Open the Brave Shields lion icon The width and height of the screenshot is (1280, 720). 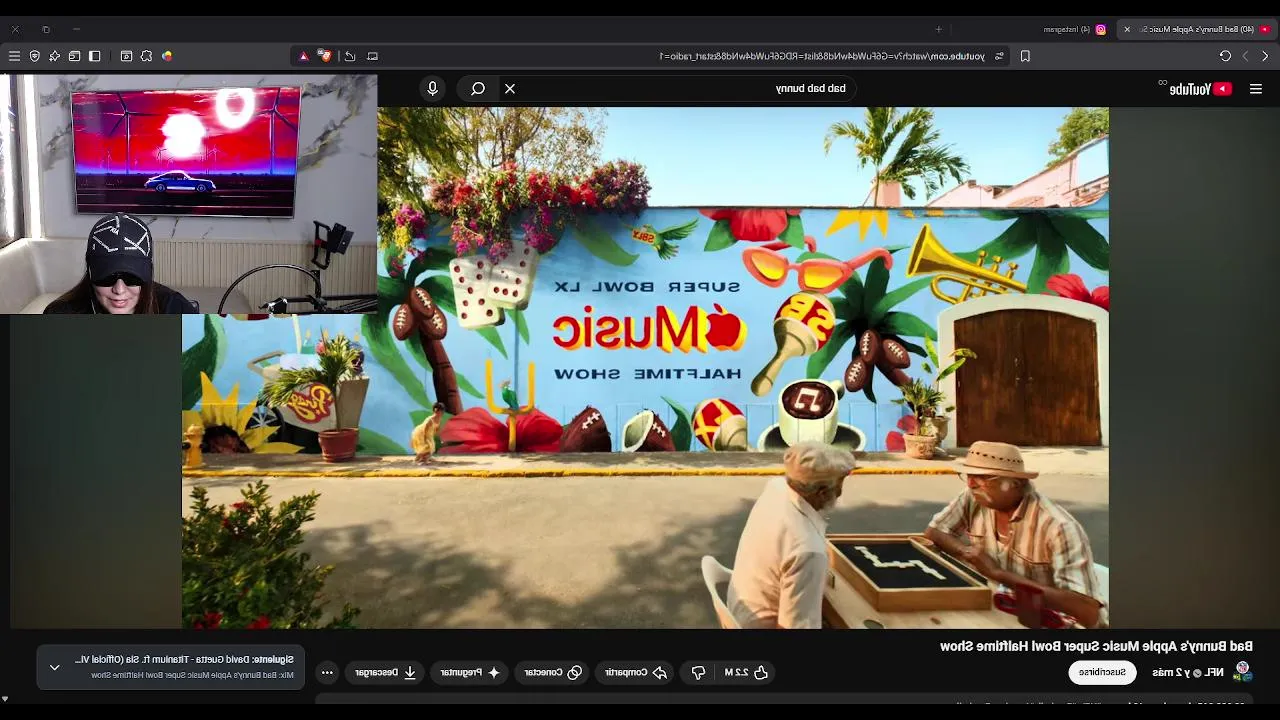click(x=324, y=56)
